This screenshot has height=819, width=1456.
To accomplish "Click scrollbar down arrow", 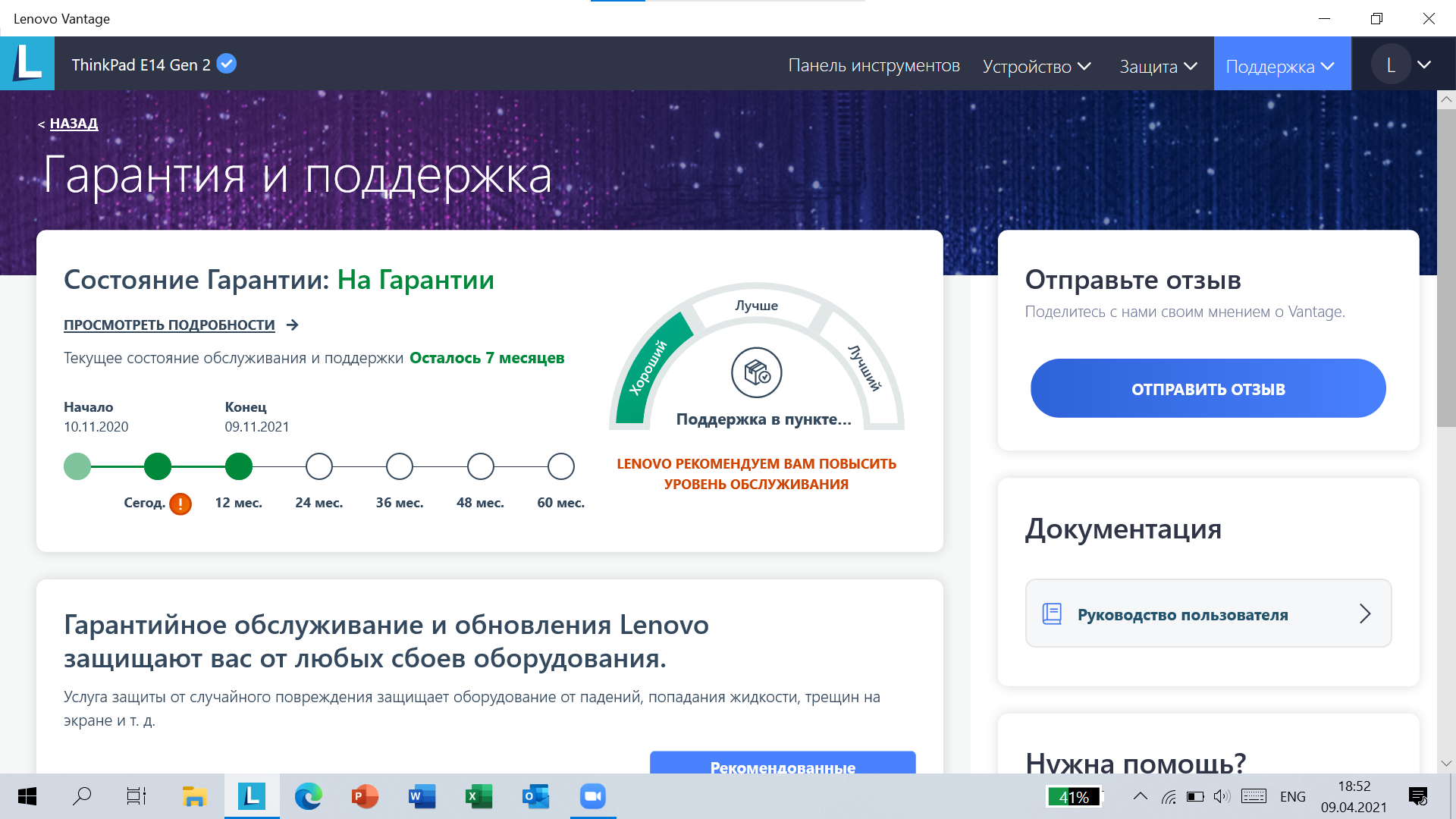I will (1446, 764).
